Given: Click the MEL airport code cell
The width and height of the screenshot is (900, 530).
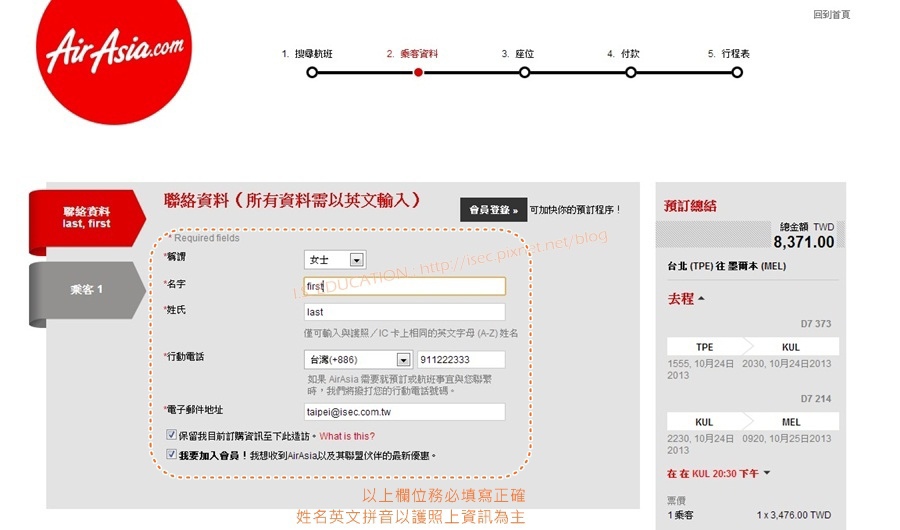Looking at the screenshot, I should click(791, 422).
